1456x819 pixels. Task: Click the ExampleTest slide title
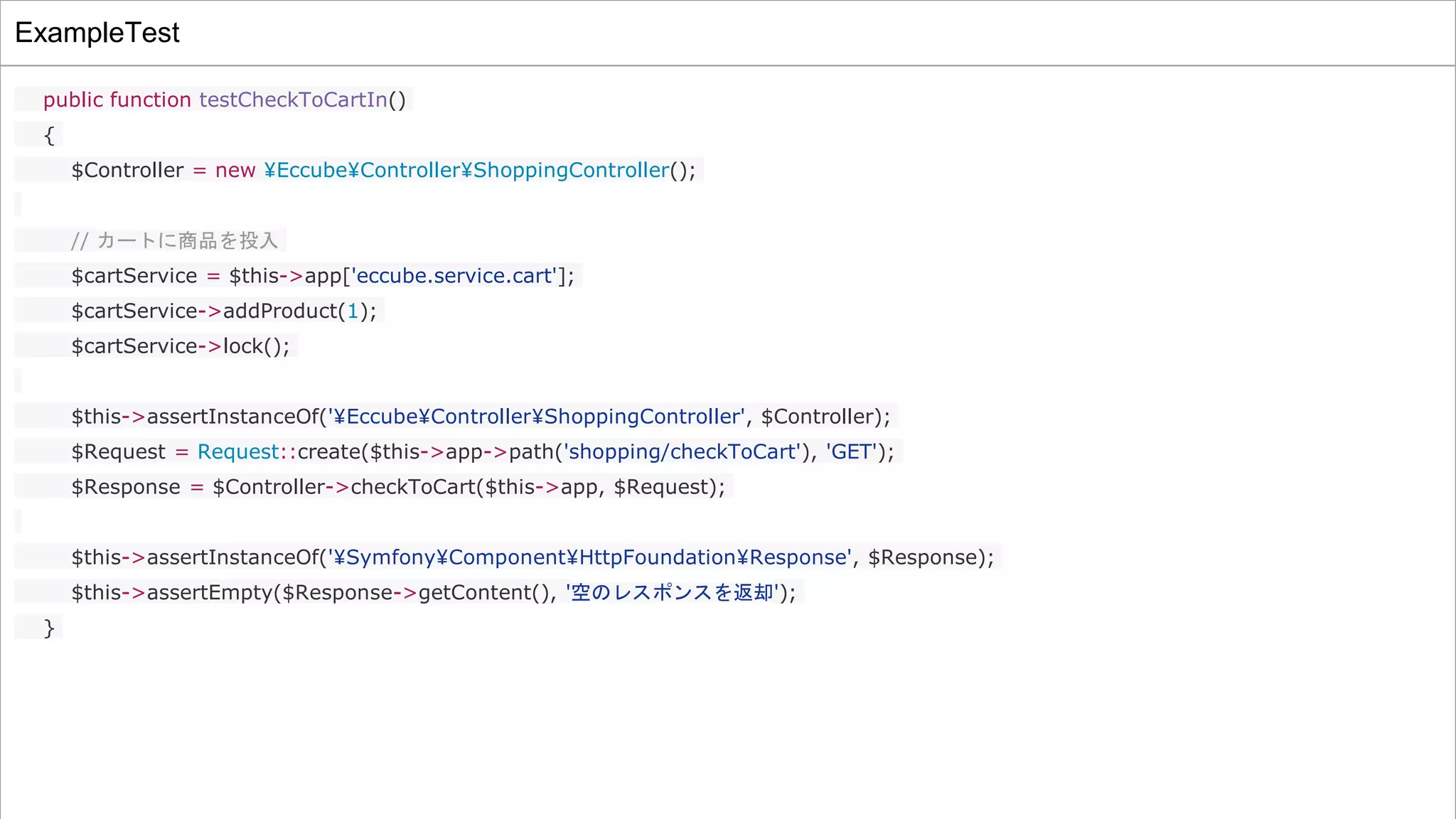pos(97,33)
